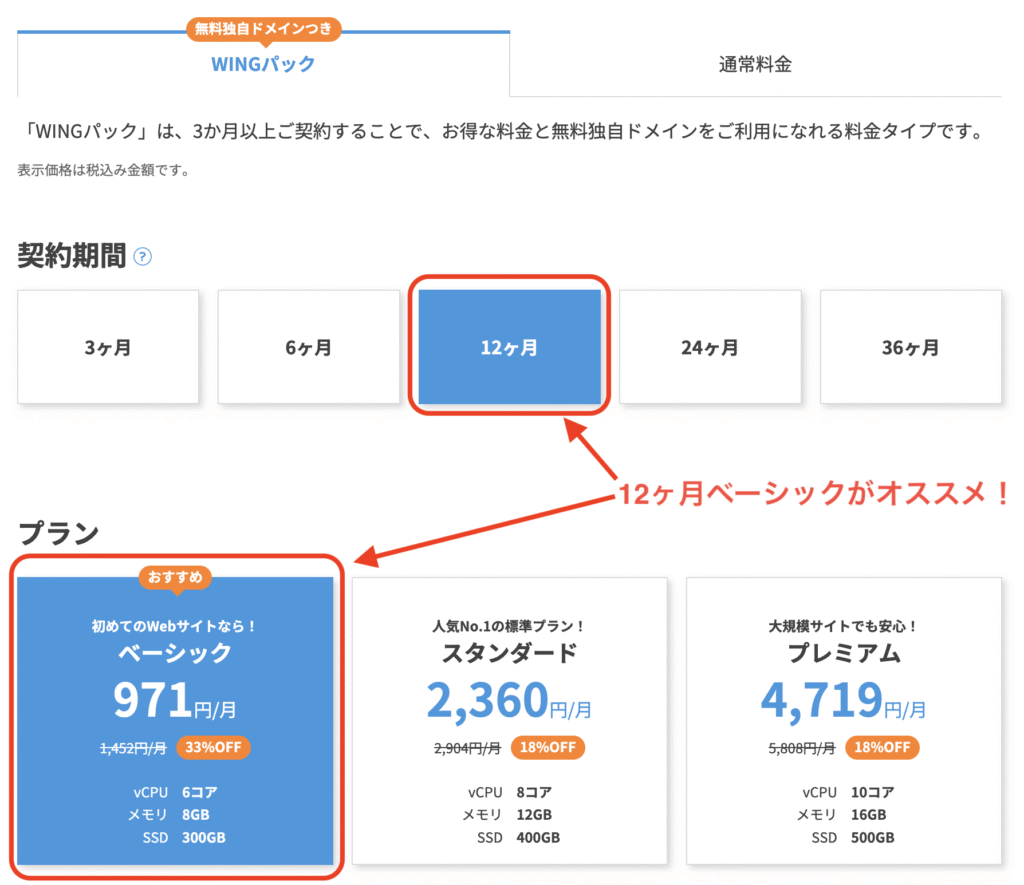
Task: Click the struck-through 1,452円/月 price
Action: (133, 748)
